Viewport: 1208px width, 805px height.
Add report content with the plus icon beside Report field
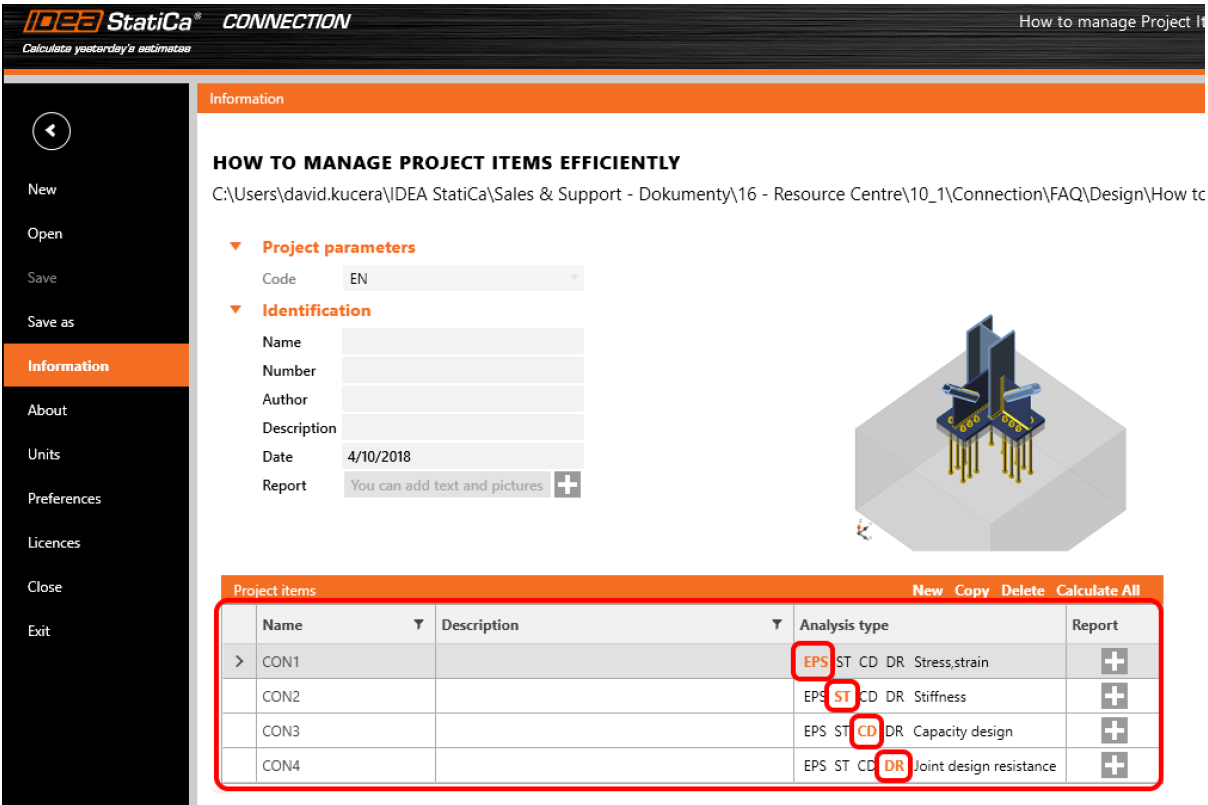[567, 485]
